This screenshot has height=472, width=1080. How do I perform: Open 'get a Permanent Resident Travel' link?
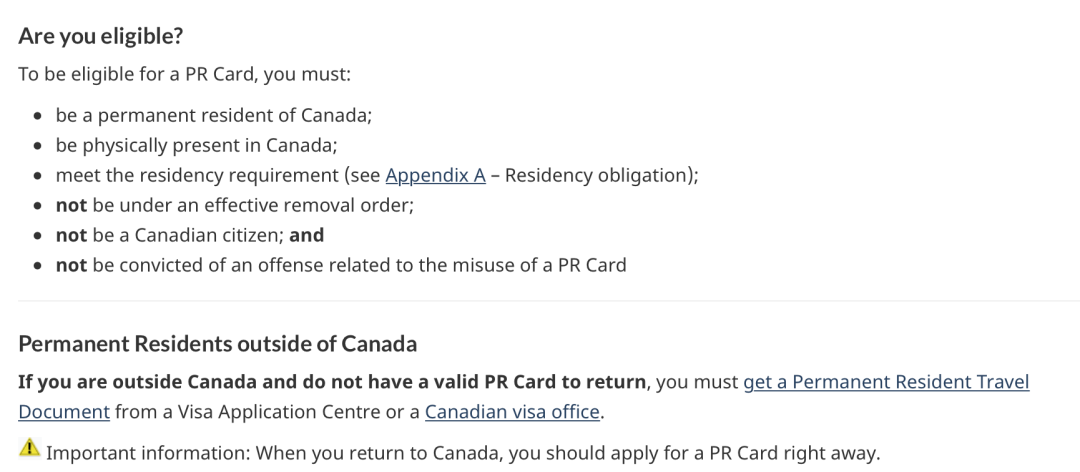click(x=886, y=382)
